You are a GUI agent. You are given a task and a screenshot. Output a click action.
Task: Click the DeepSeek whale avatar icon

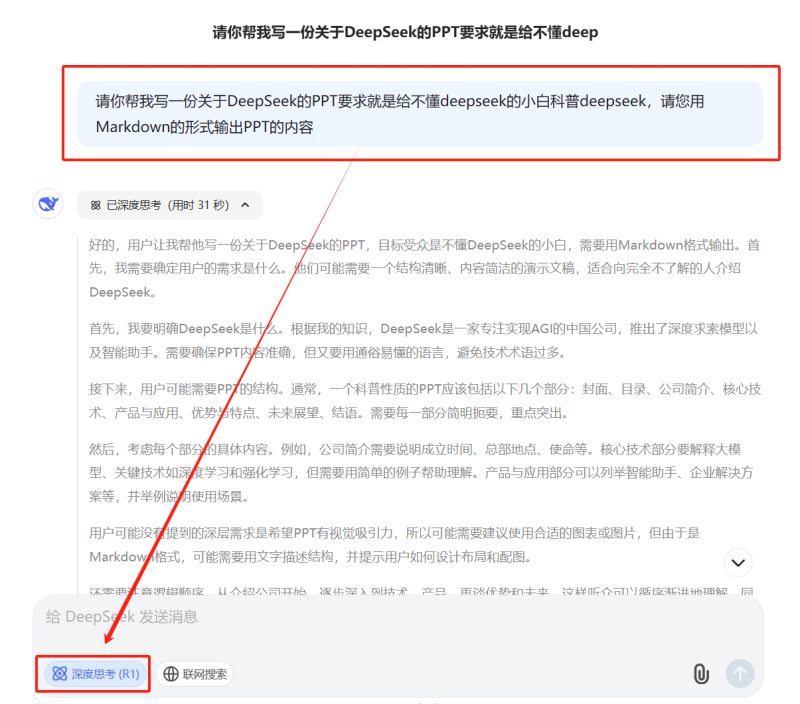click(46, 204)
